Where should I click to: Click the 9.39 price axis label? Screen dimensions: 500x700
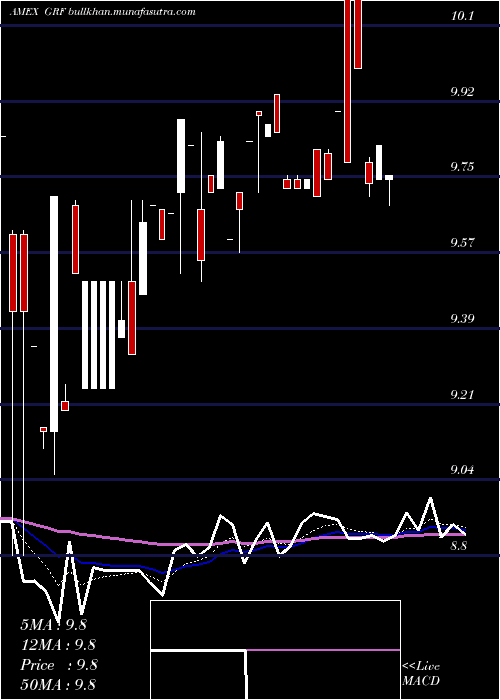(x=462, y=319)
